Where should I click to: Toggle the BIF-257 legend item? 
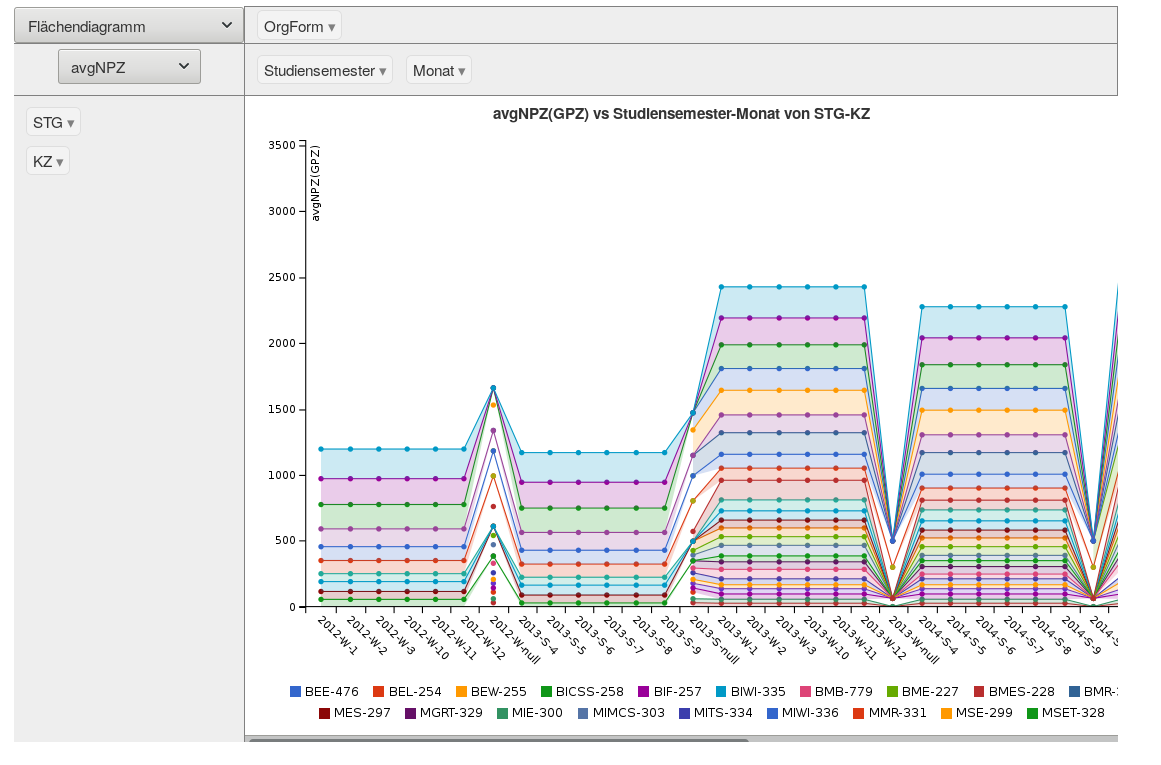click(x=676, y=691)
